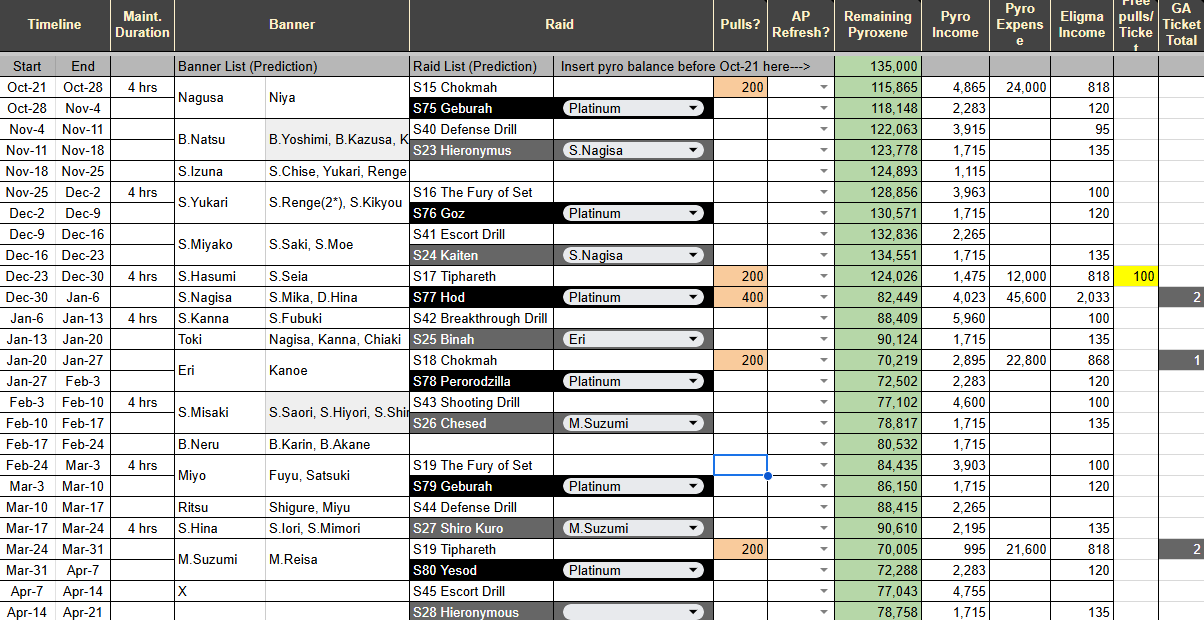
Task: Select the 45,600 Pyro Expense cell
Action: point(1020,297)
